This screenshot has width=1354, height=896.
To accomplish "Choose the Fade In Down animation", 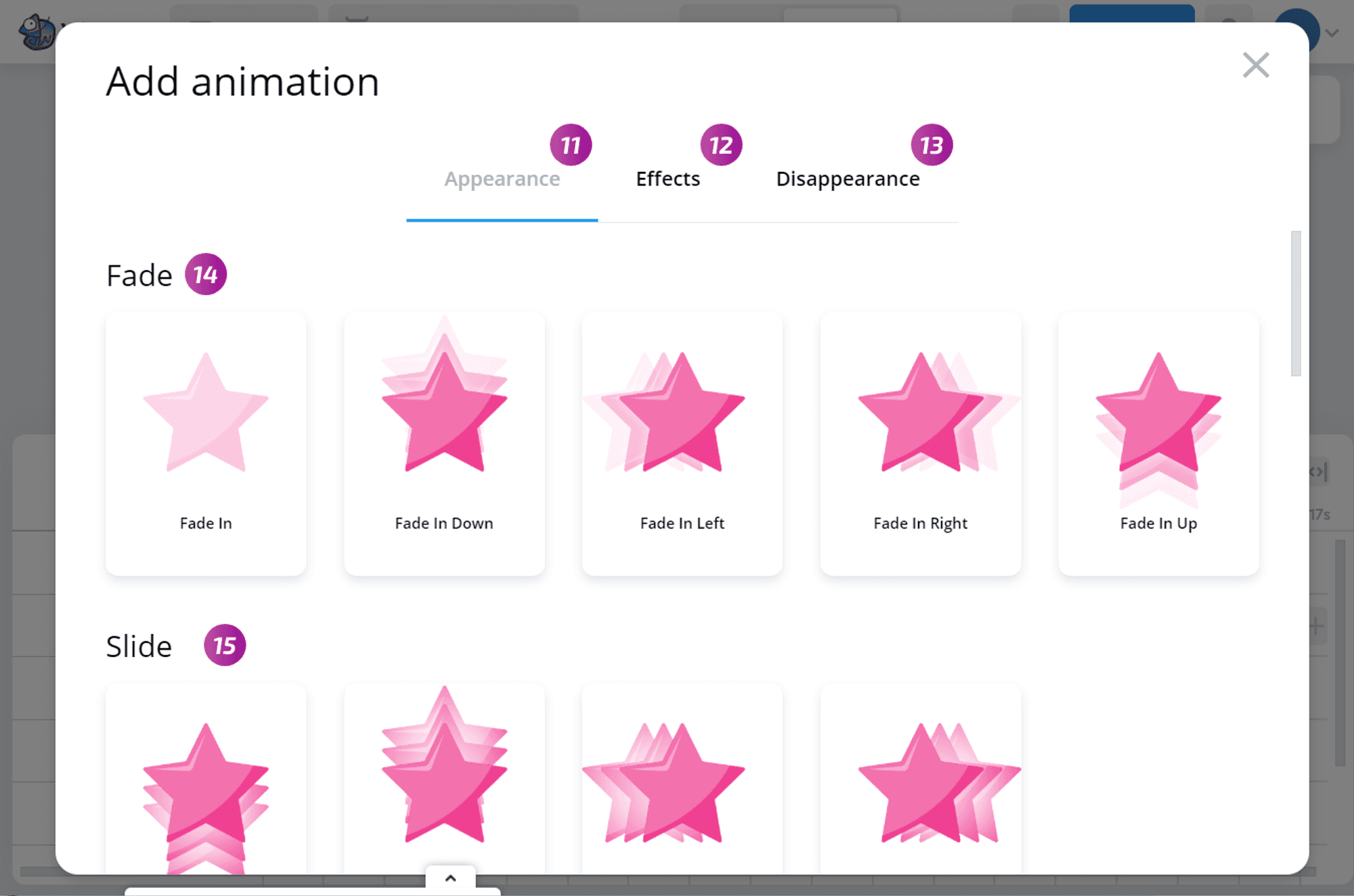I will [x=444, y=413].
